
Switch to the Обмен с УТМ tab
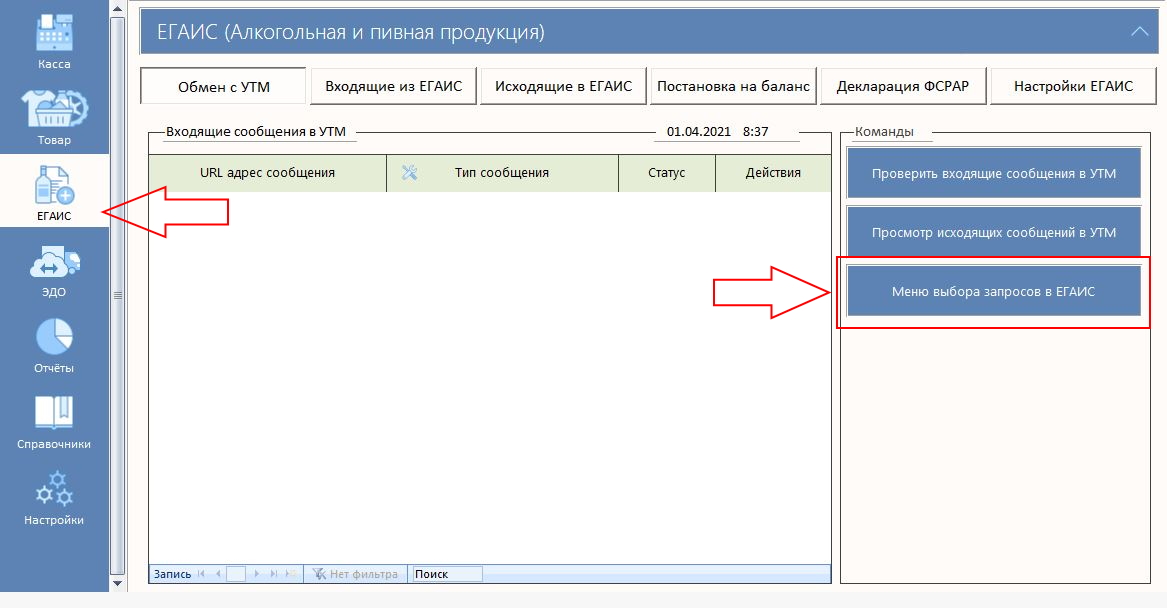tap(224, 86)
